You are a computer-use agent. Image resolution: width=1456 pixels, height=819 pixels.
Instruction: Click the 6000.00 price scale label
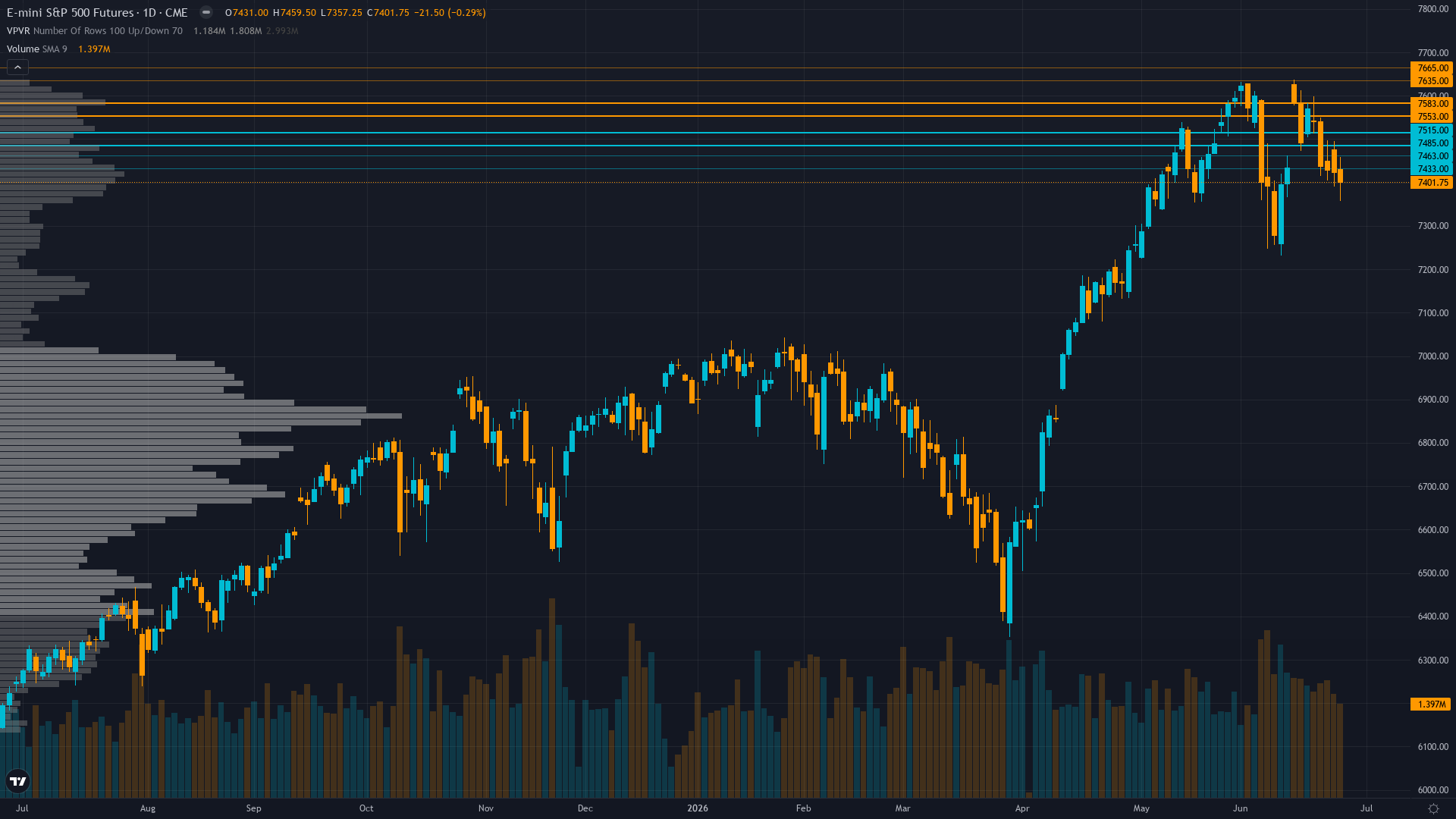click(x=1432, y=790)
